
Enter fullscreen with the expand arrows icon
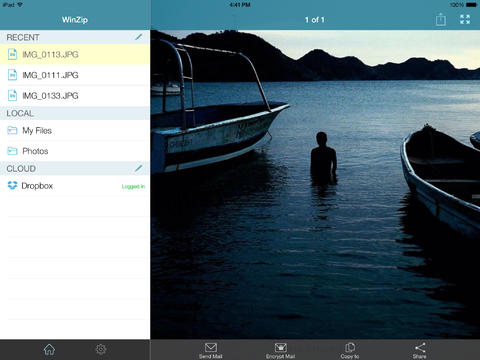pos(465,19)
